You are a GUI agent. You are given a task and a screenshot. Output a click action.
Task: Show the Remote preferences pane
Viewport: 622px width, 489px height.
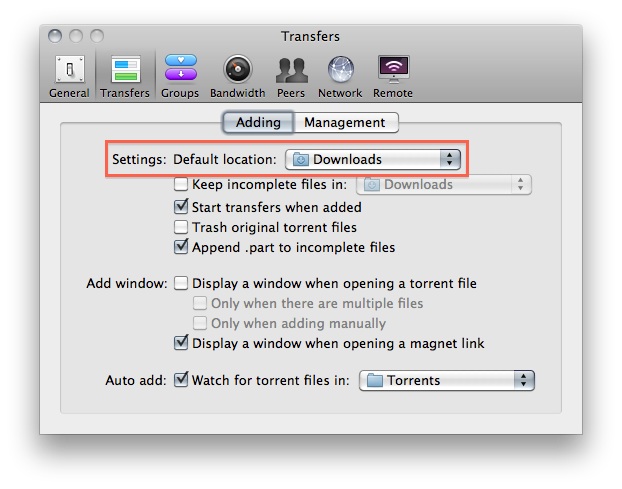point(393,76)
